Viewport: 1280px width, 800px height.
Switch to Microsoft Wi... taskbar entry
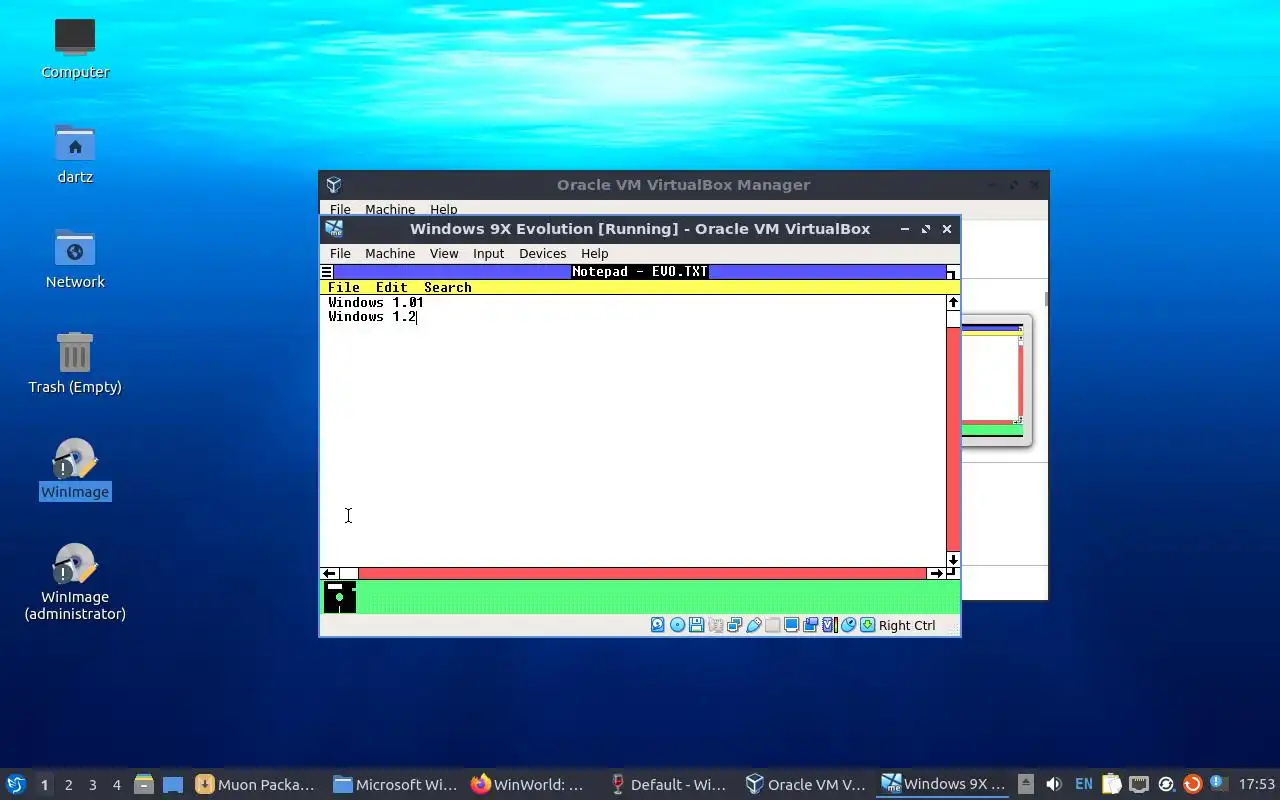pyautogui.click(x=394, y=785)
